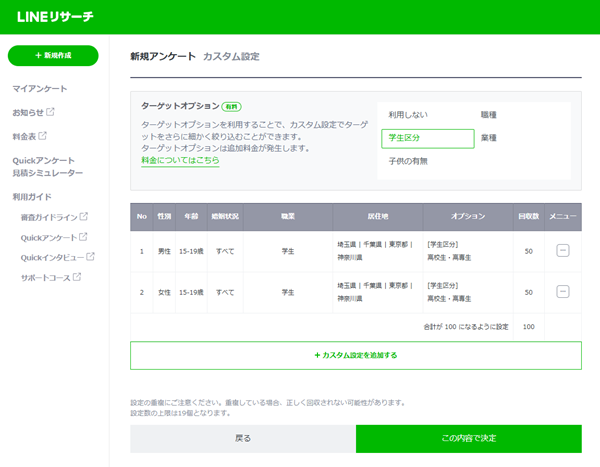Open the お知らせ external link

(x=33, y=112)
